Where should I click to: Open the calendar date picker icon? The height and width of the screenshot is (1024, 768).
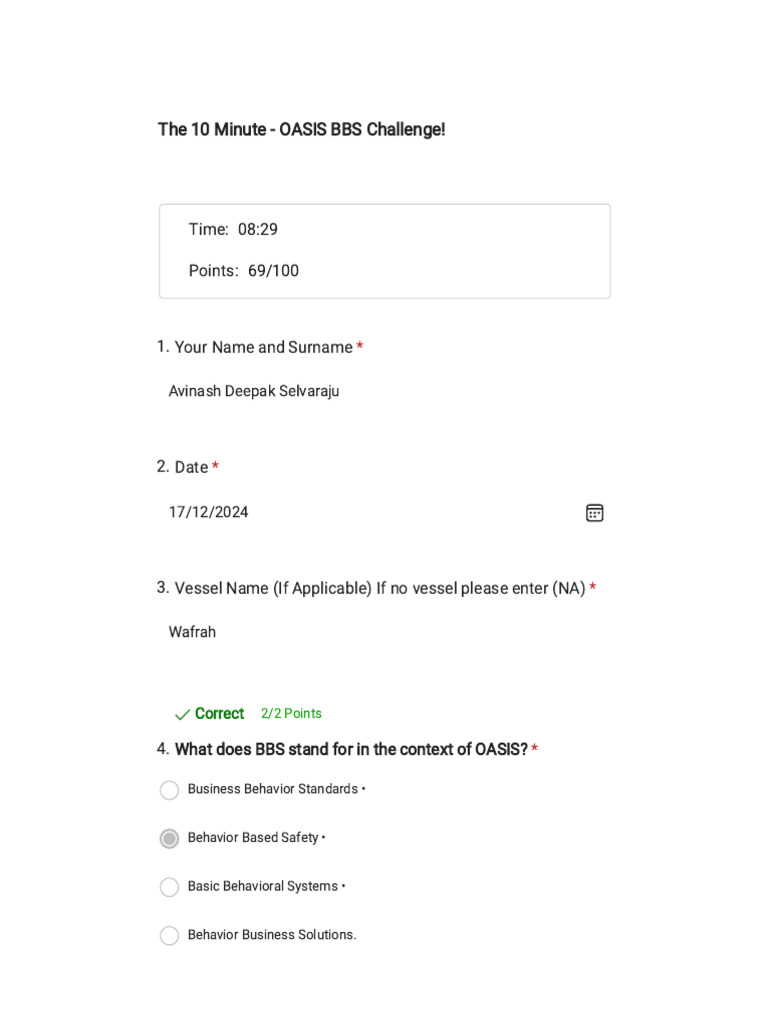coord(594,513)
